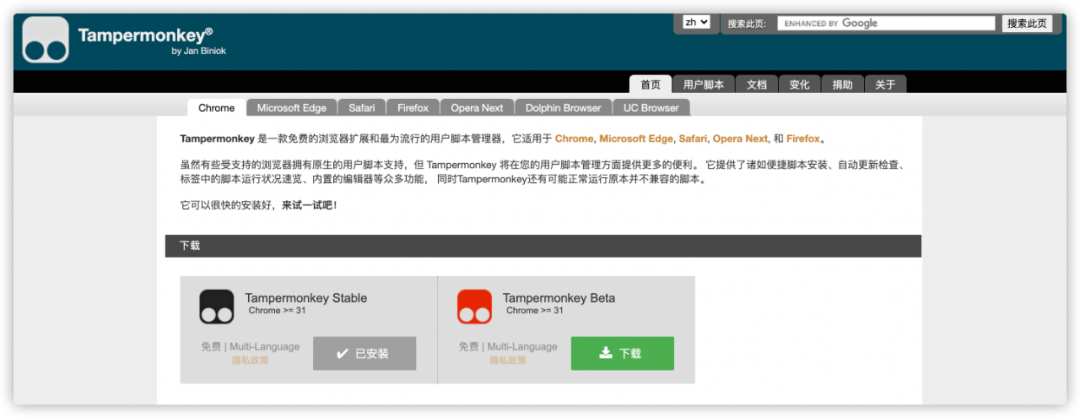Follow the orange Safari link in the description
The width and height of the screenshot is (1080, 418).
[x=692, y=138]
